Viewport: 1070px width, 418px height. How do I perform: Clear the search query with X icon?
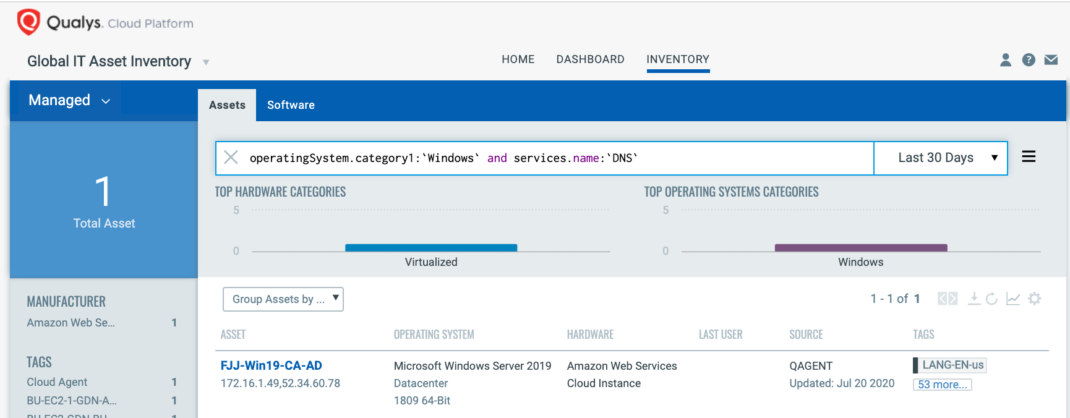231,158
